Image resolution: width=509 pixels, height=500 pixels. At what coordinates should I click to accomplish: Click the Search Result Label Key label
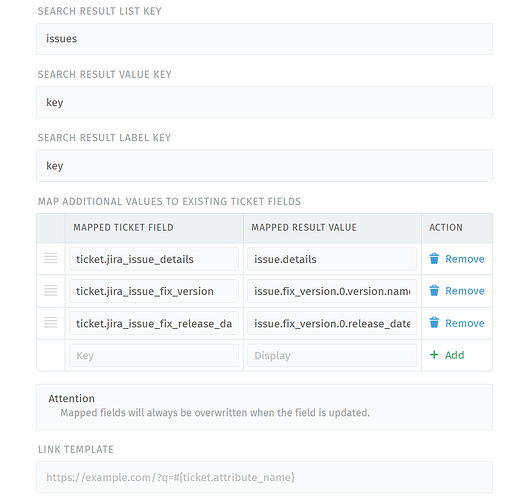pyautogui.click(x=104, y=138)
